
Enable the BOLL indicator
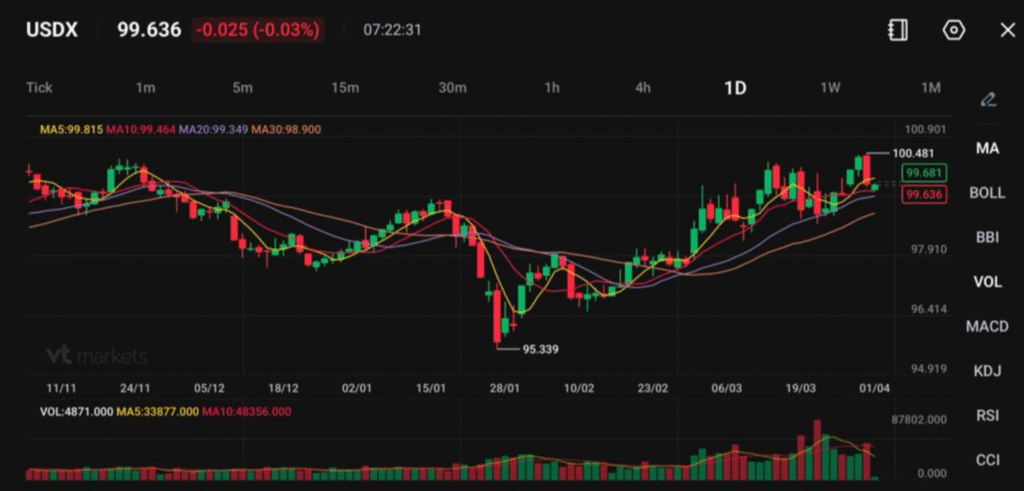point(987,193)
